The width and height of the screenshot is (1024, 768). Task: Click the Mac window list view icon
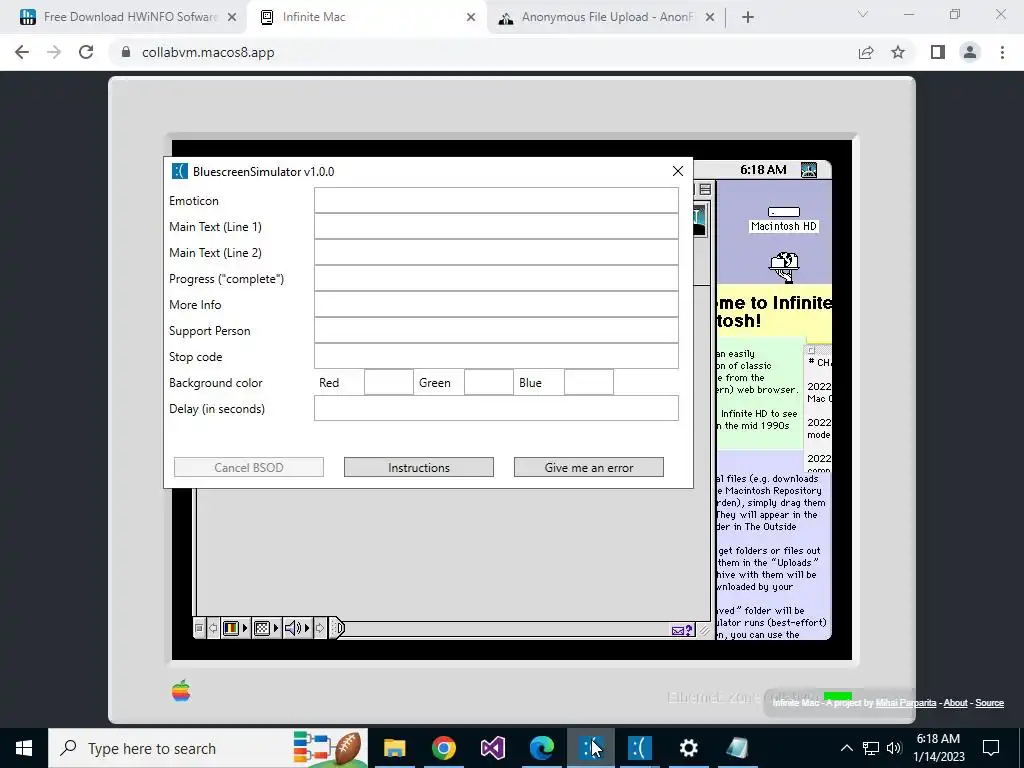click(x=705, y=189)
